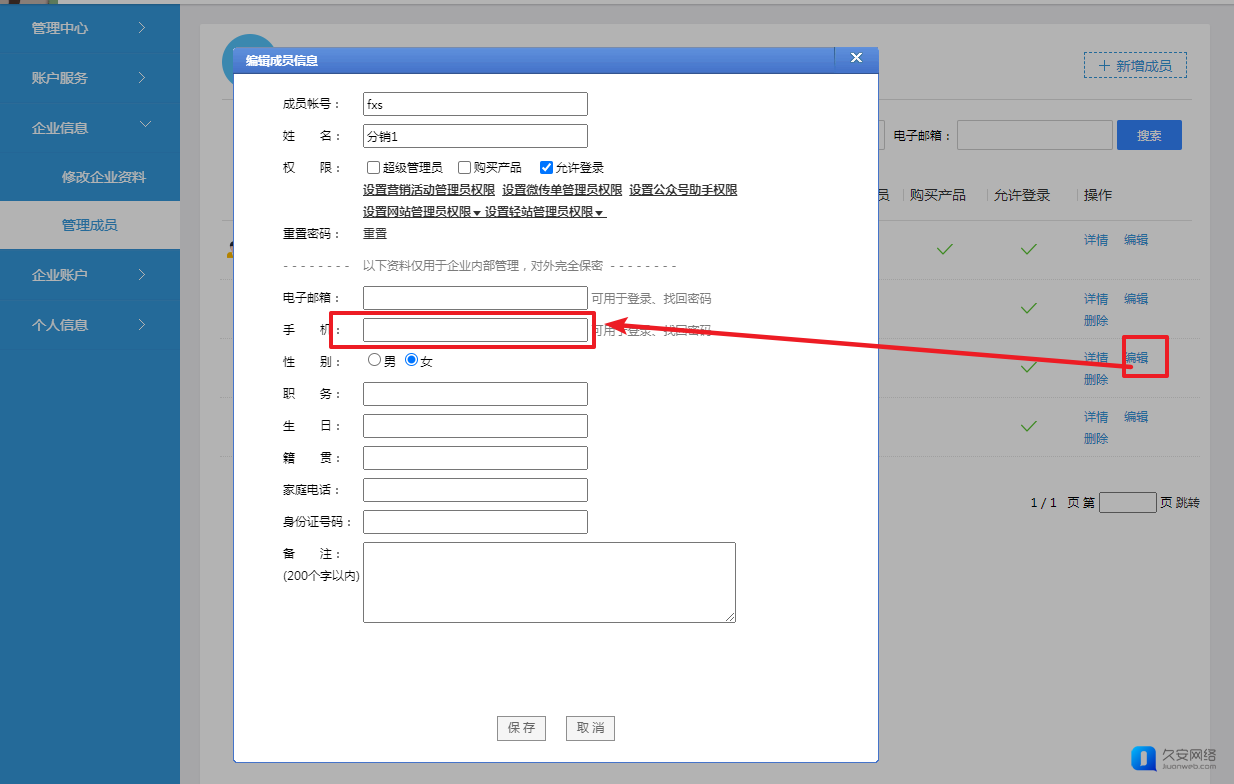The width and height of the screenshot is (1234, 784).
Task: Select 管理成员 in the sidebar
Action: pos(90,225)
